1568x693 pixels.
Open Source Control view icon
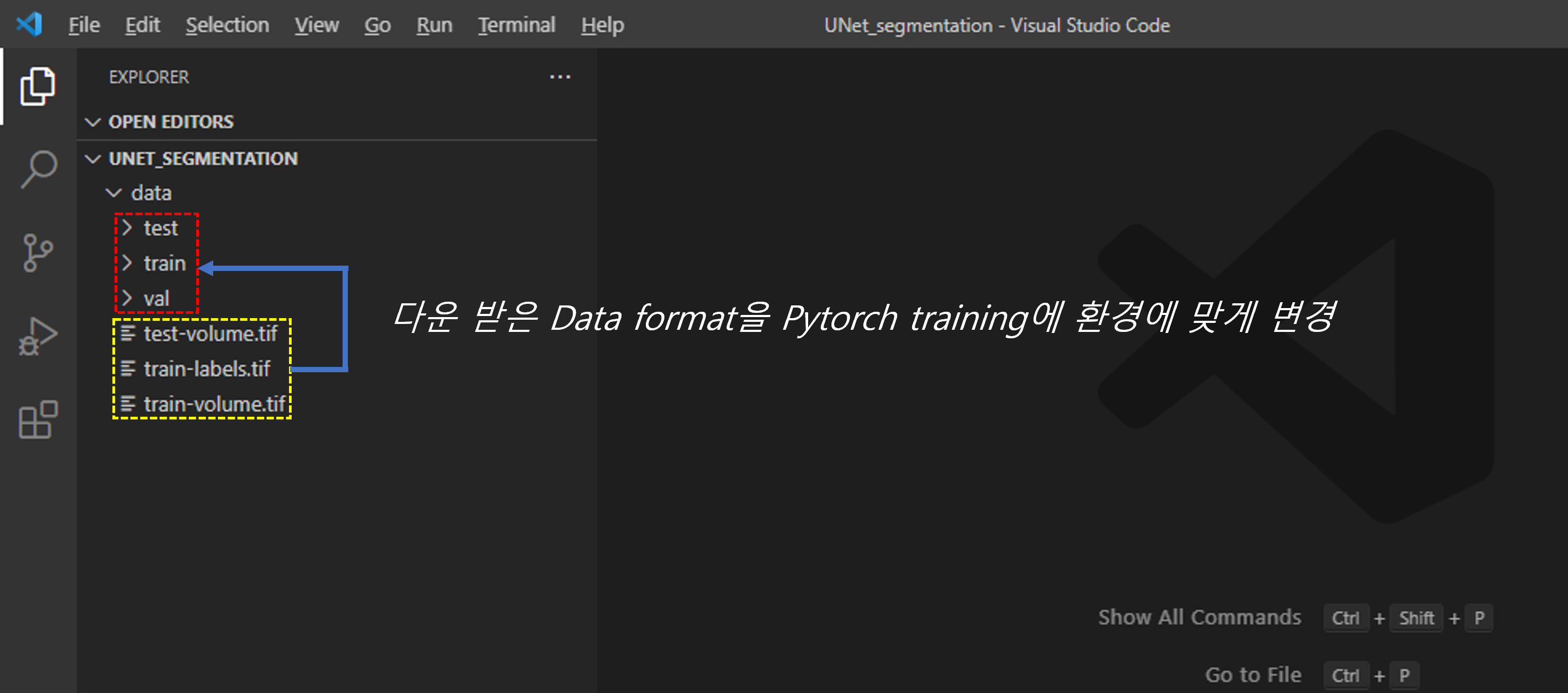[38, 252]
